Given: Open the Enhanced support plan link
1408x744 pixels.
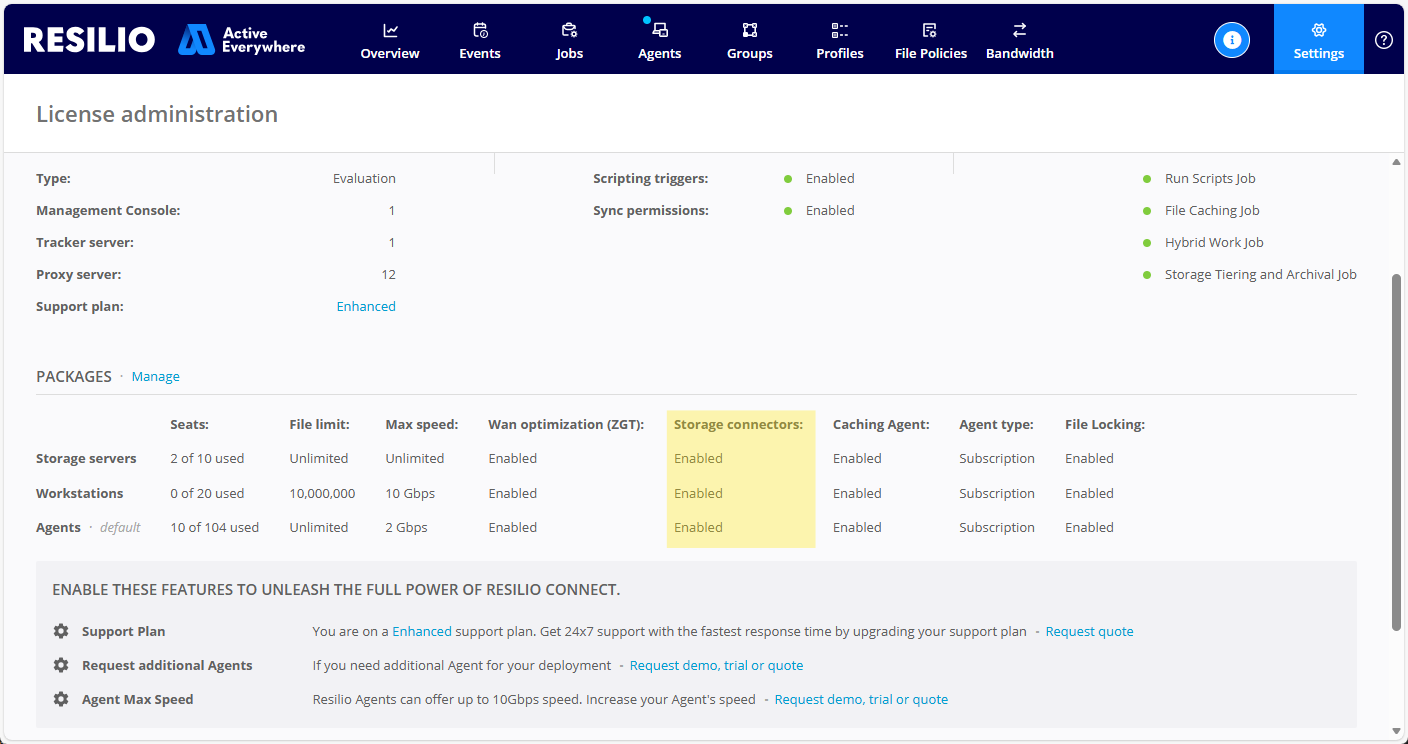Looking at the screenshot, I should pos(366,307).
